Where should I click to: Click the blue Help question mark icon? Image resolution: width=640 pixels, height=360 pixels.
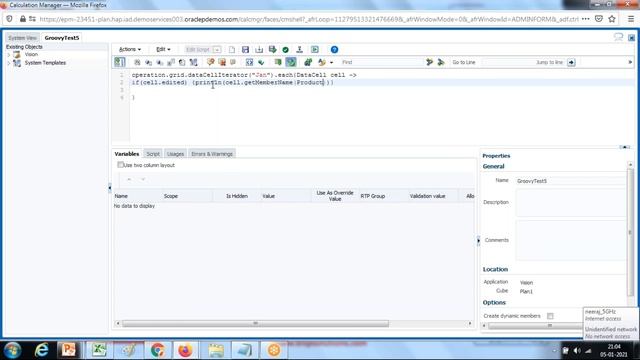click(x=334, y=50)
